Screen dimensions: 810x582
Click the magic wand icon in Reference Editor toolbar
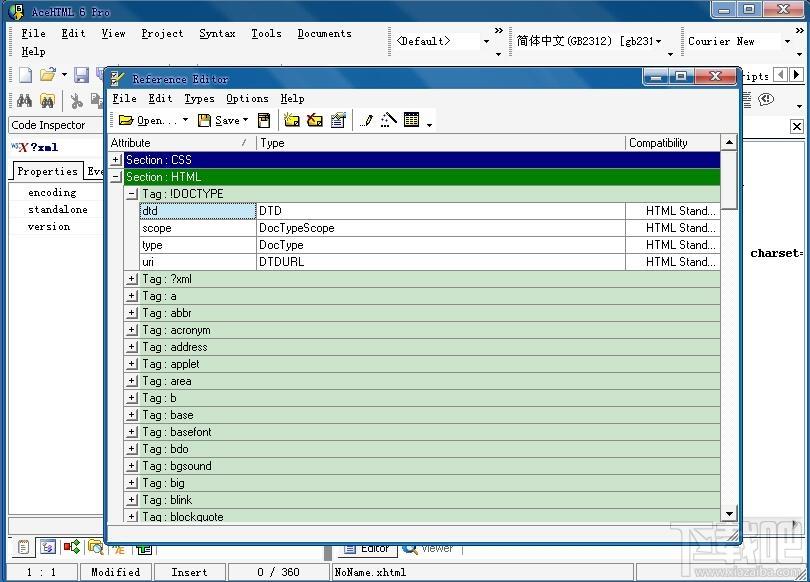pos(388,120)
